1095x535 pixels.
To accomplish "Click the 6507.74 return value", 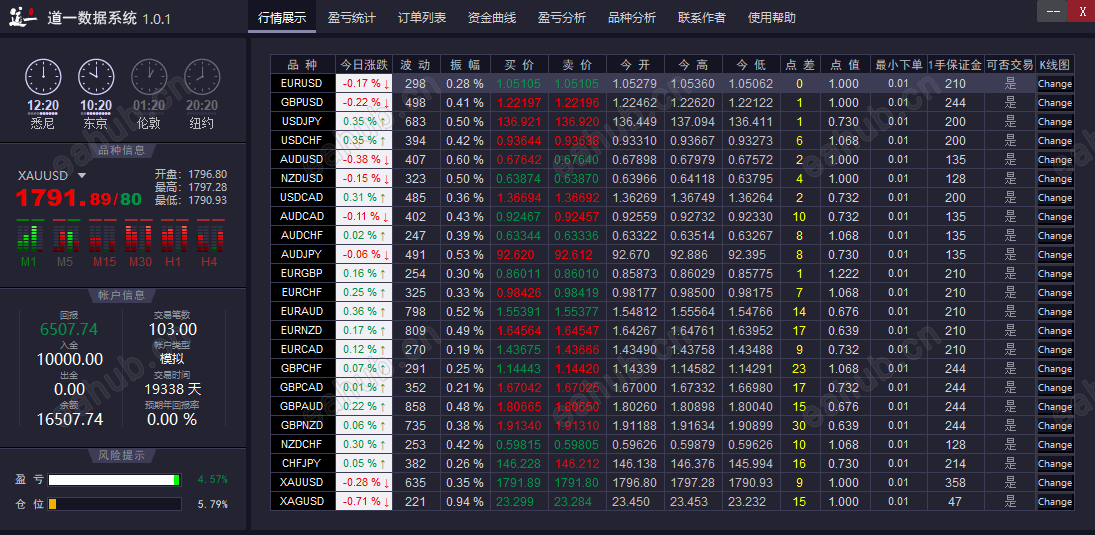I will pos(69,329).
